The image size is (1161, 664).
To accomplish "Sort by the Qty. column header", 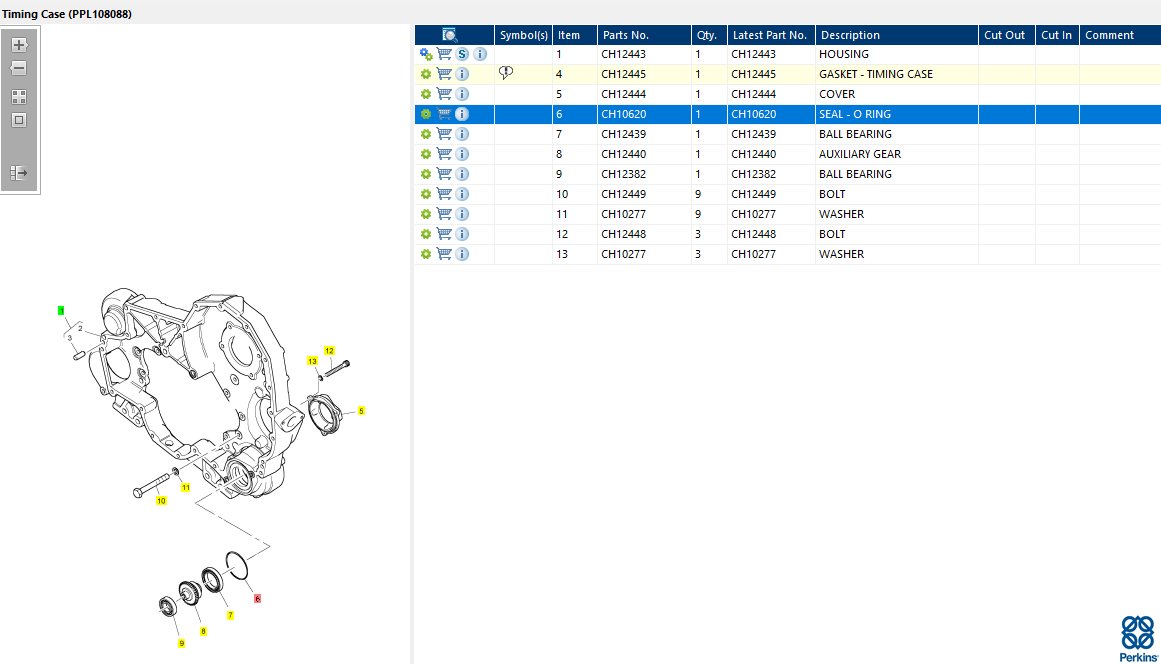I will click(x=709, y=35).
